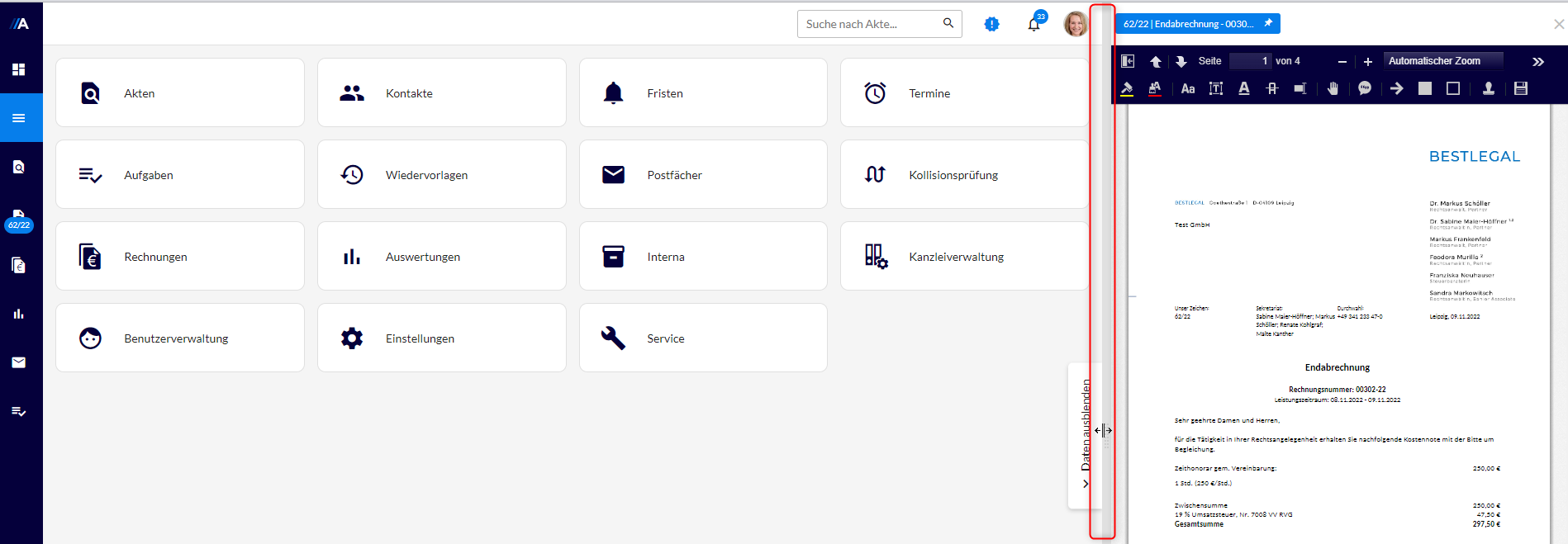Select the strikethrough text tool
Viewport: 1568px width, 544px height.
point(1272,88)
